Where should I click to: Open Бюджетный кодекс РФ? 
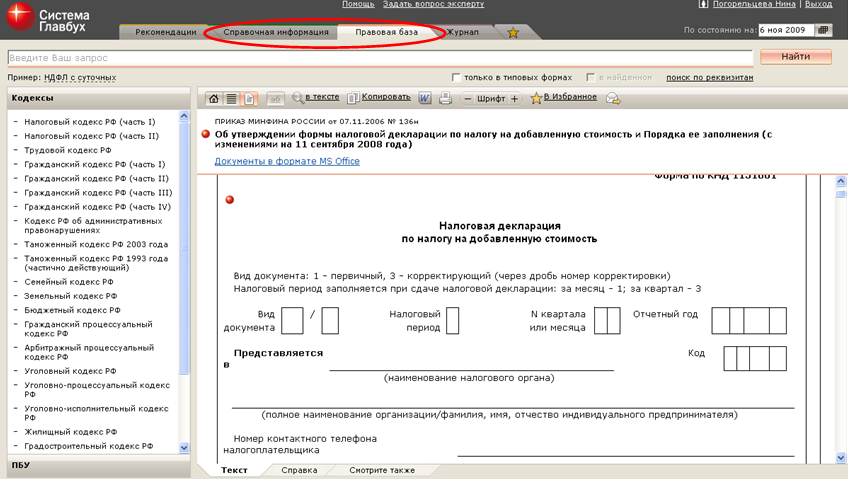[72, 310]
